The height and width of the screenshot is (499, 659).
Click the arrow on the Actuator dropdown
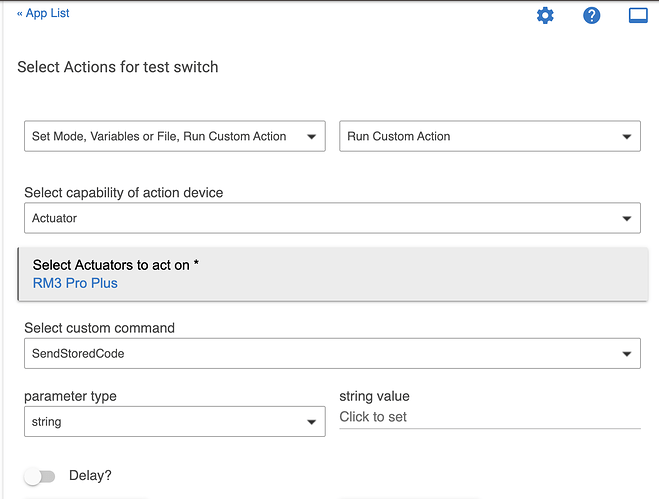click(x=626, y=218)
